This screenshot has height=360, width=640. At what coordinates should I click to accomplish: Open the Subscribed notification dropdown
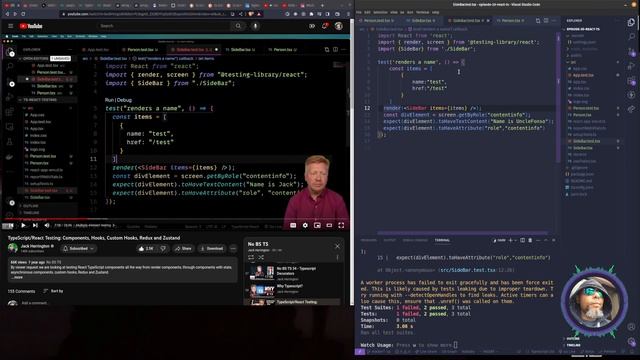(x=78, y=248)
